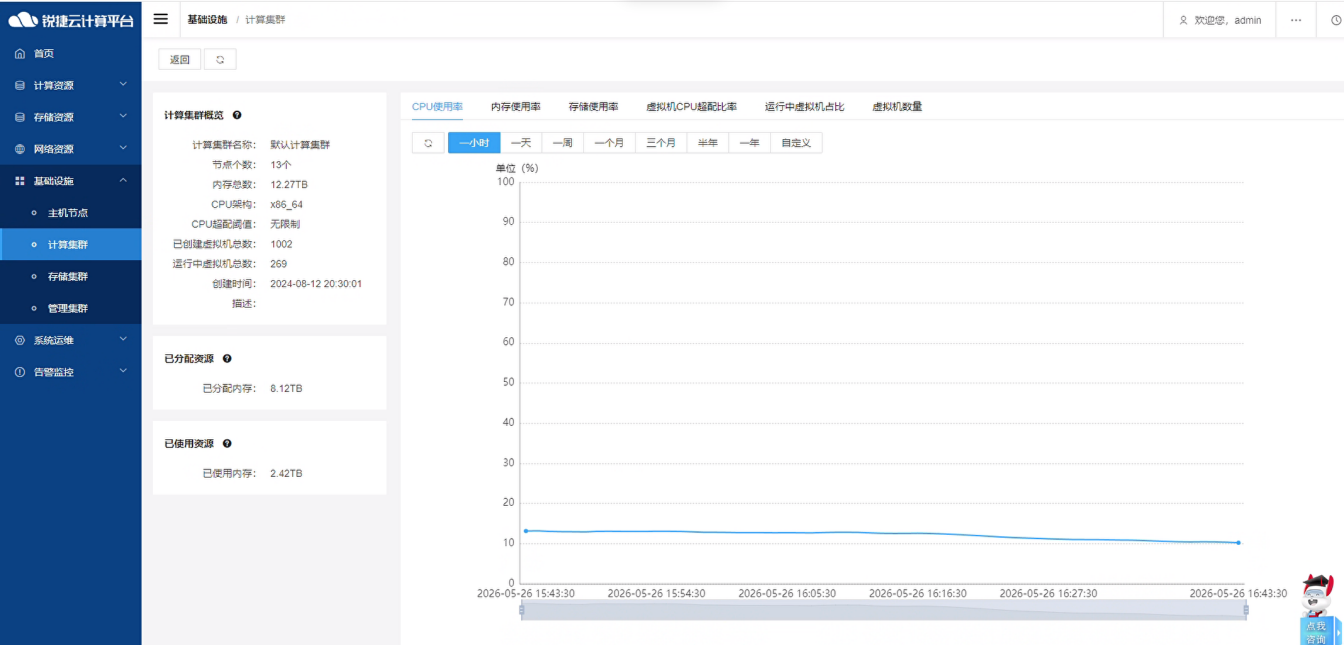Click the 计算资源 database icon

[20, 86]
